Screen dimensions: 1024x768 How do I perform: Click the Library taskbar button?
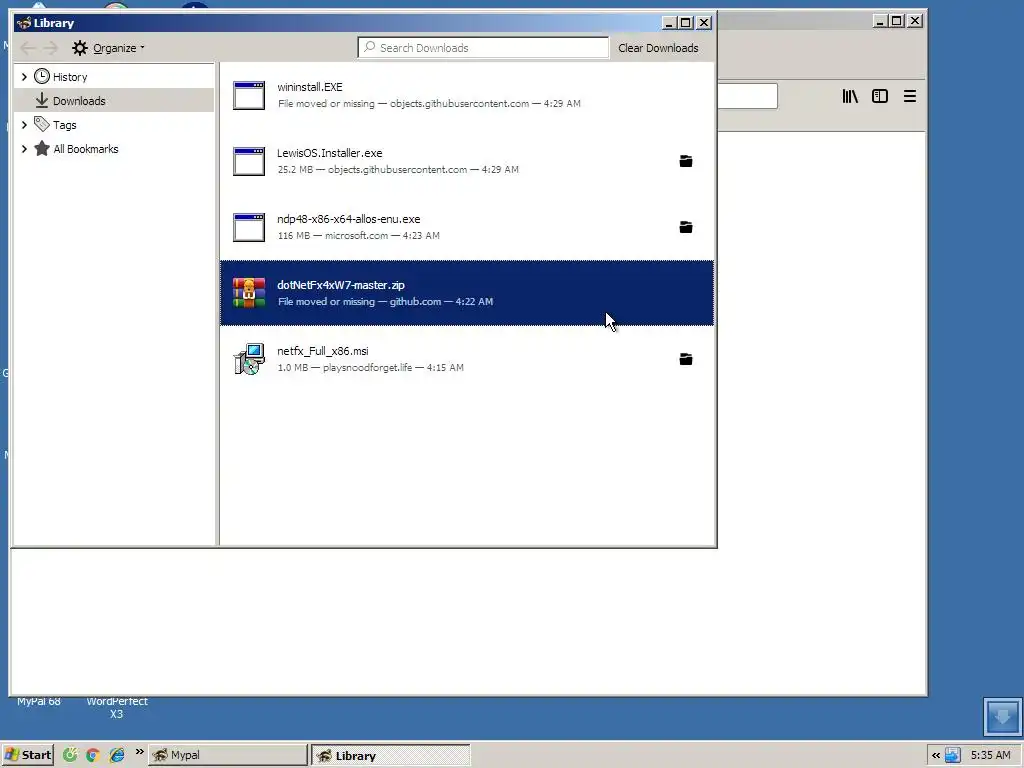[390, 755]
